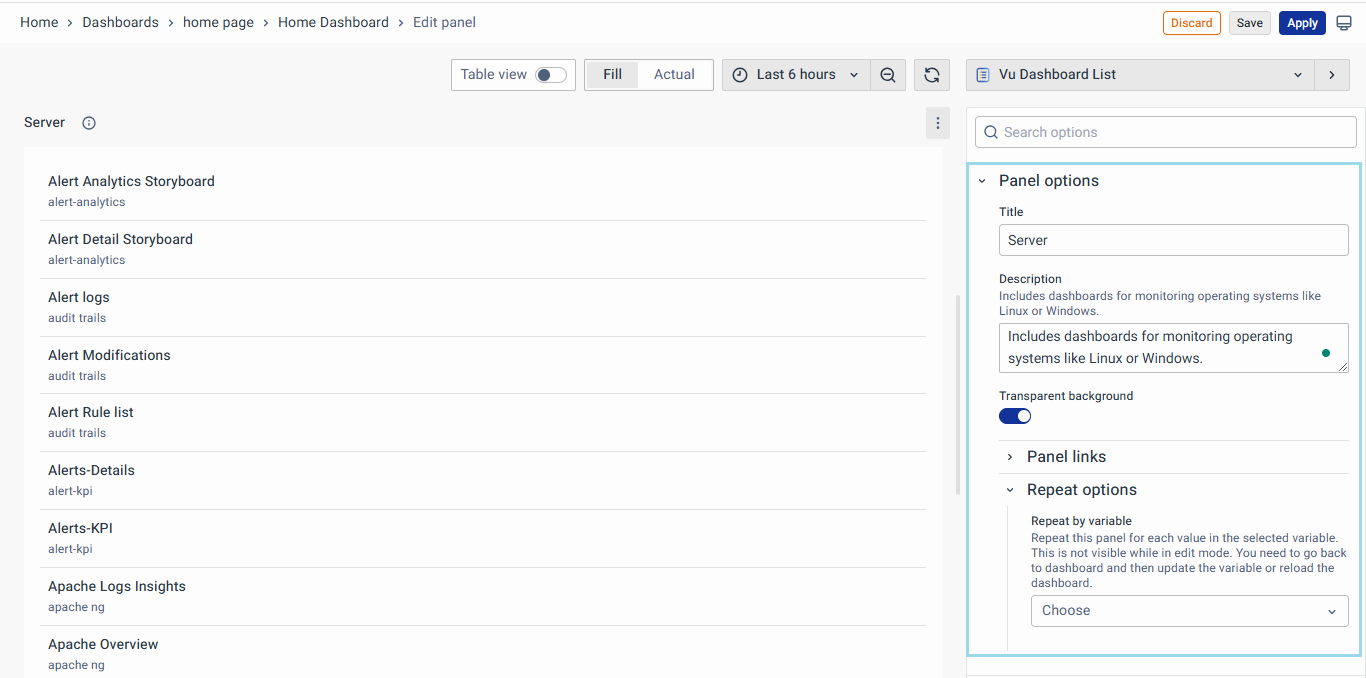1366x678 pixels.
Task: Apply the panel changes
Action: (x=1302, y=22)
